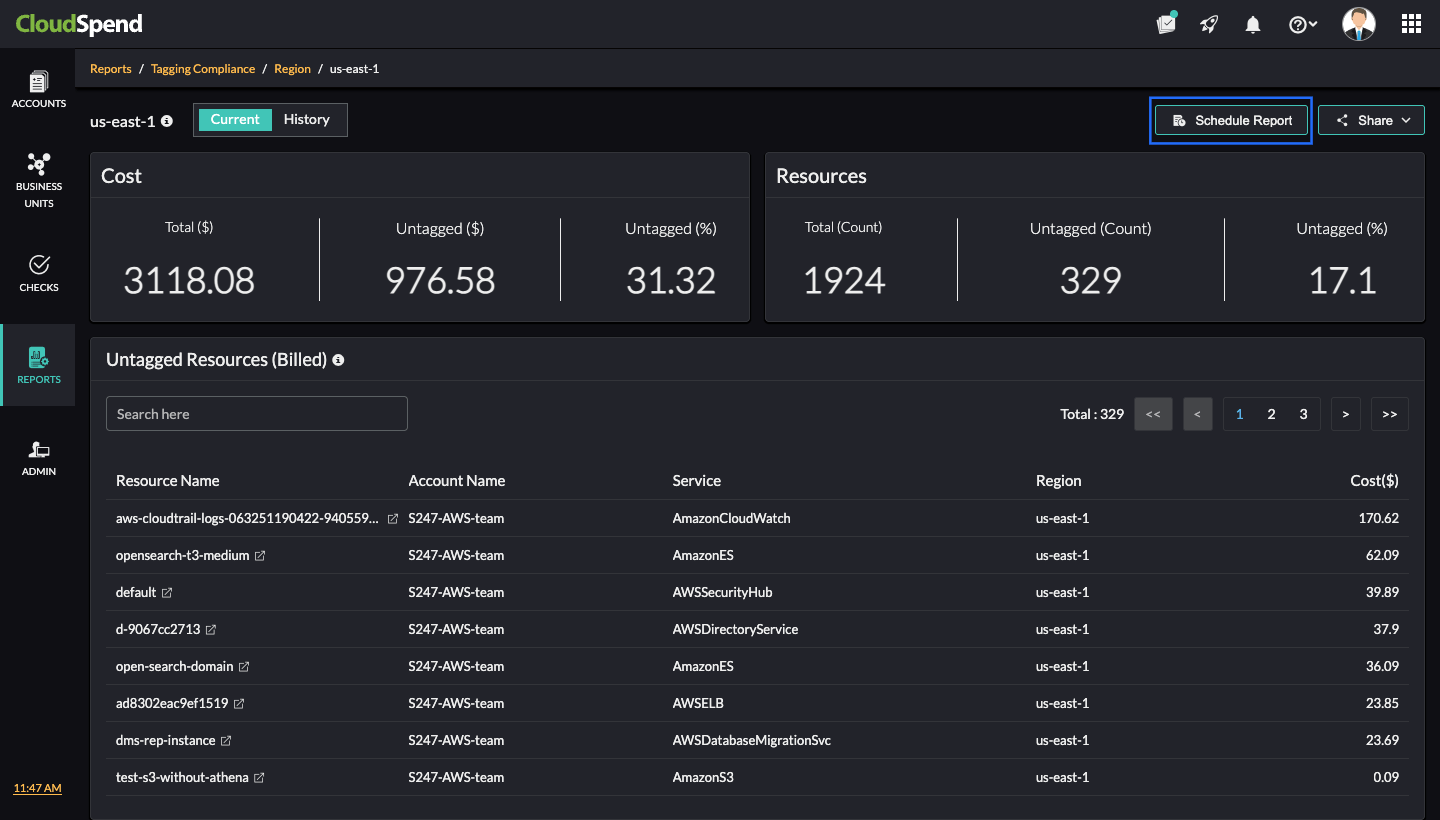
Task: Open notifications via the bell icon
Action: (x=1252, y=23)
